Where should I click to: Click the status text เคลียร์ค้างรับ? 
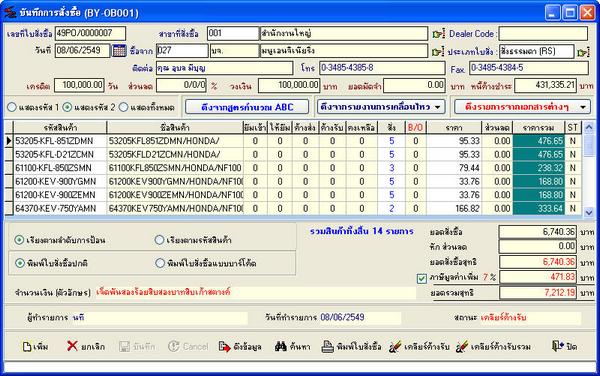pos(504,318)
